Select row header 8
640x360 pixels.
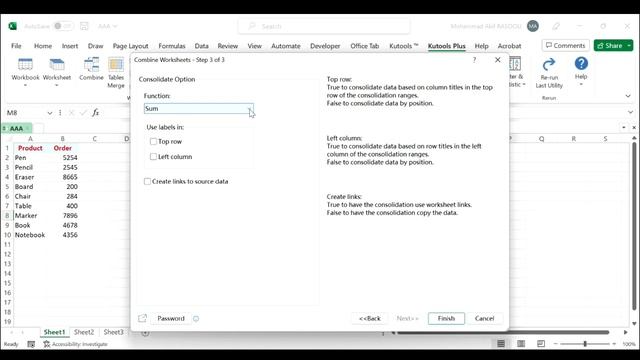pyautogui.click(x=7, y=216)
